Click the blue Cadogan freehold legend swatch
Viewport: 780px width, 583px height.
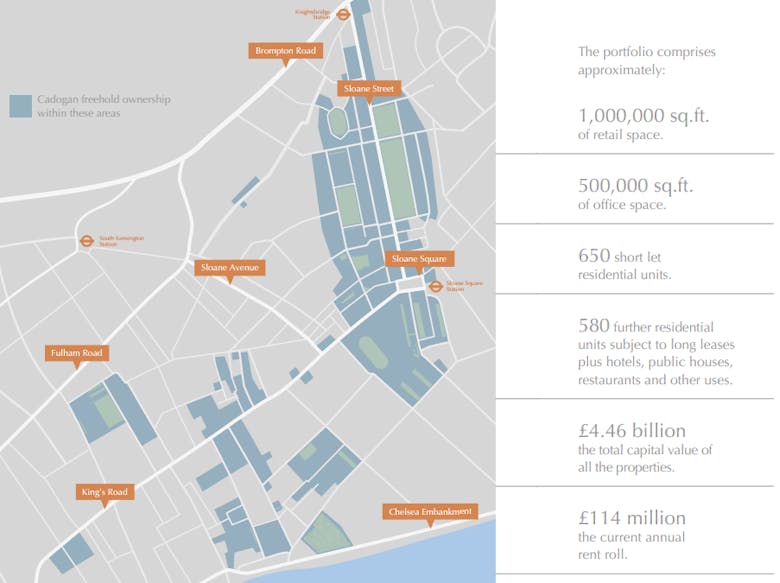(20, 106)
